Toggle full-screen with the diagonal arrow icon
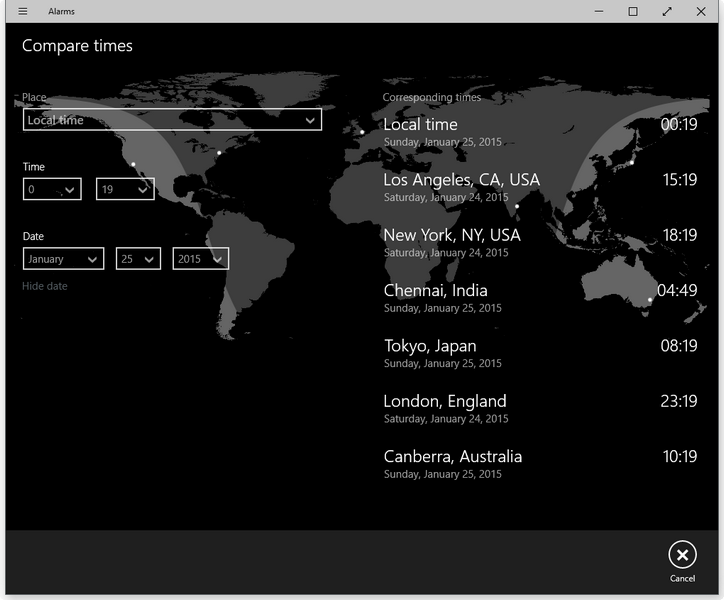Viewport: 724px width, 600px height. pyautogui.click(x=667, y=12)
